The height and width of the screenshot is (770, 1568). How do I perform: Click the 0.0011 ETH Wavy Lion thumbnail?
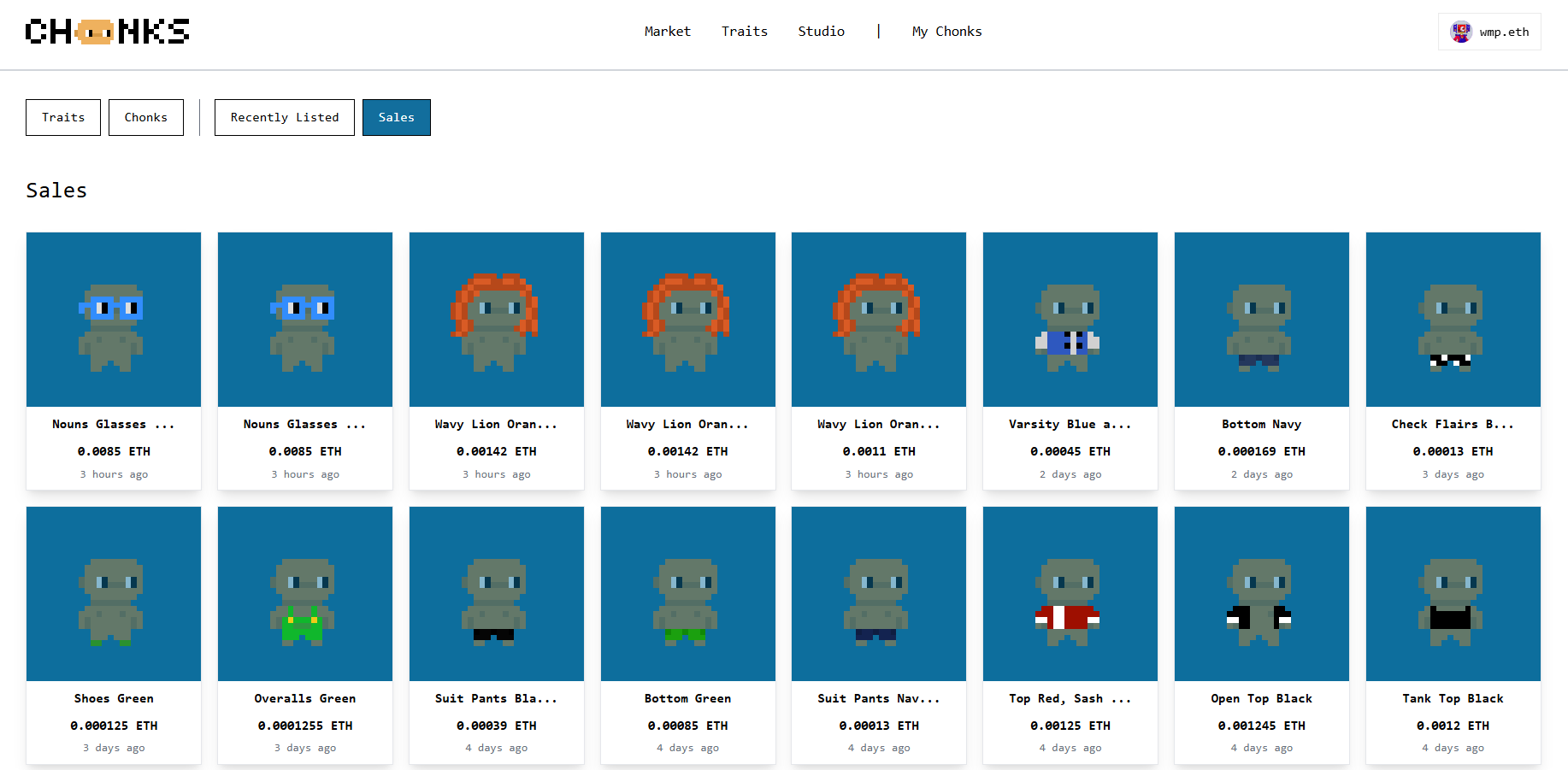(879, 320)
